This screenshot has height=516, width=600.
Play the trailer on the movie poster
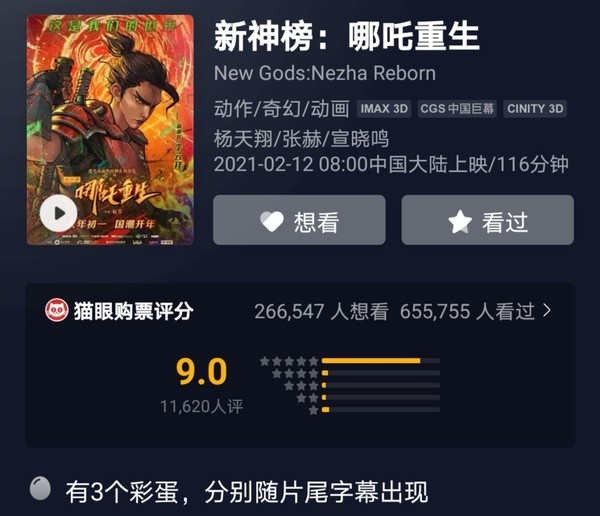coord(59,213)
